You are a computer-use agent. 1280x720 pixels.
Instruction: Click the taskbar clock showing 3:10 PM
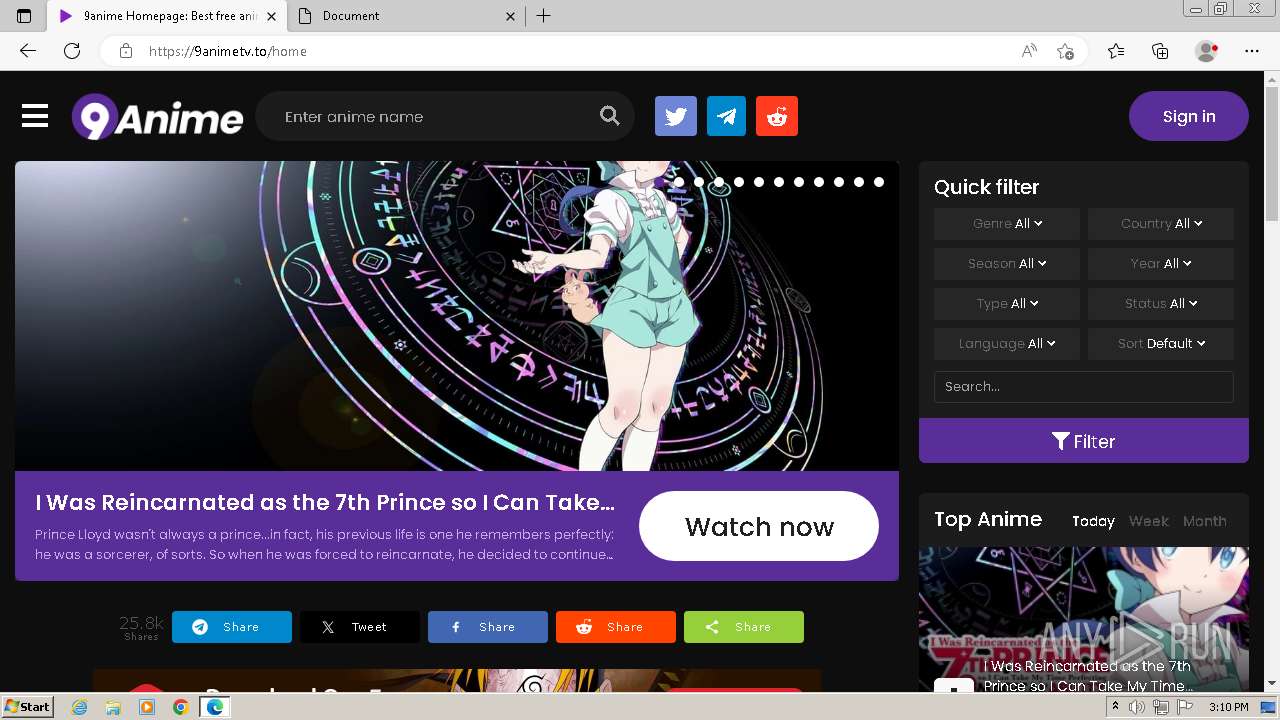coord(1229,707)
